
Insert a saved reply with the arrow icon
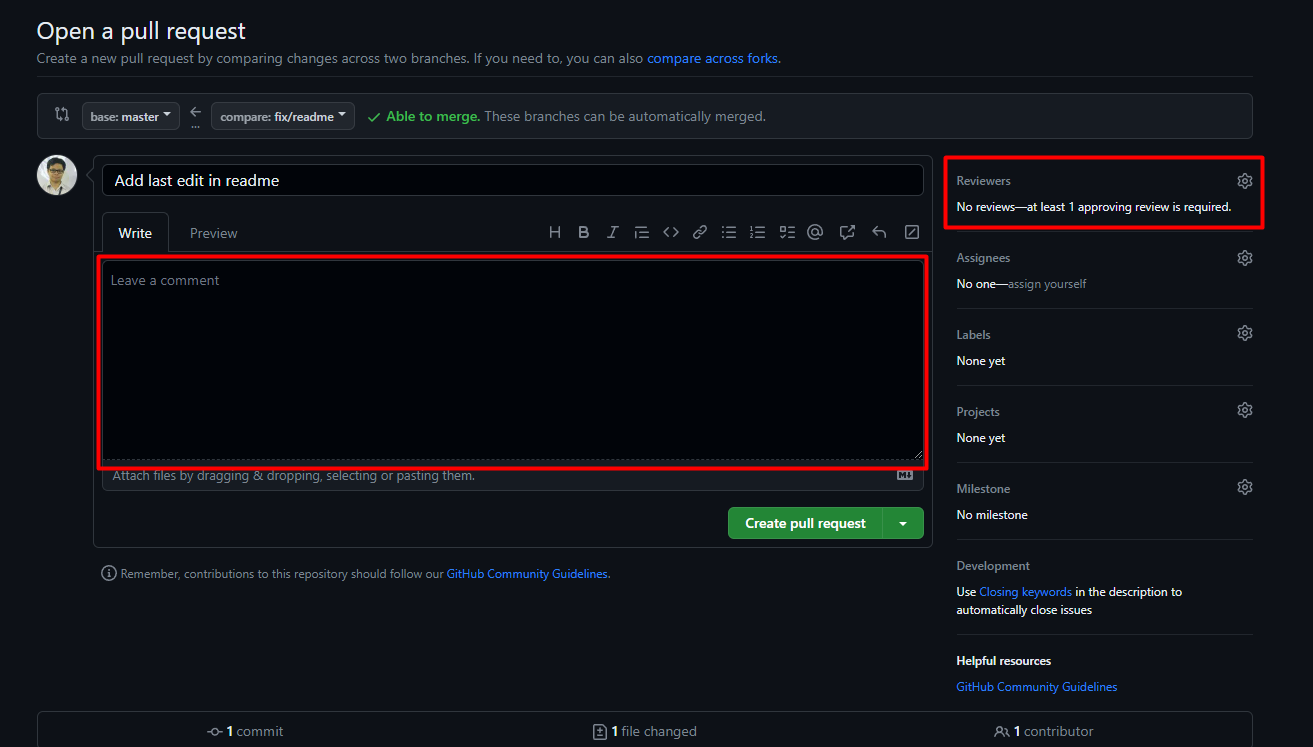(879, 232)
